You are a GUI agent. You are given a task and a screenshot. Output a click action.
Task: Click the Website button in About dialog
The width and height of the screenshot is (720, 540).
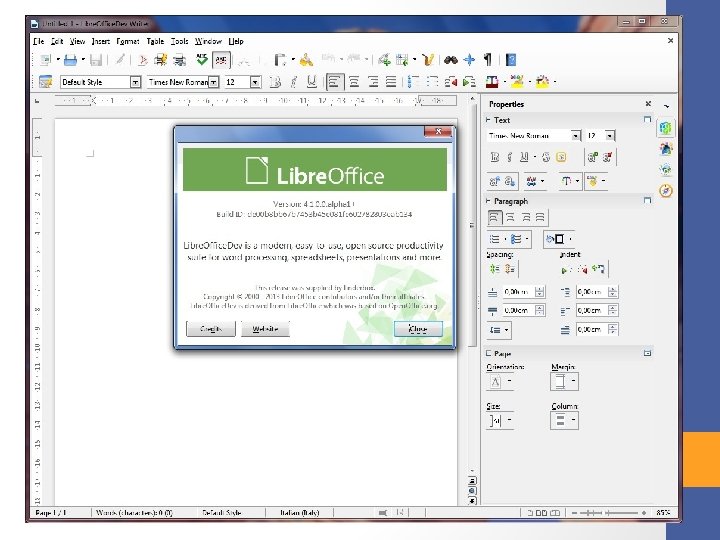pyautogui.click(x=265, y=329)
